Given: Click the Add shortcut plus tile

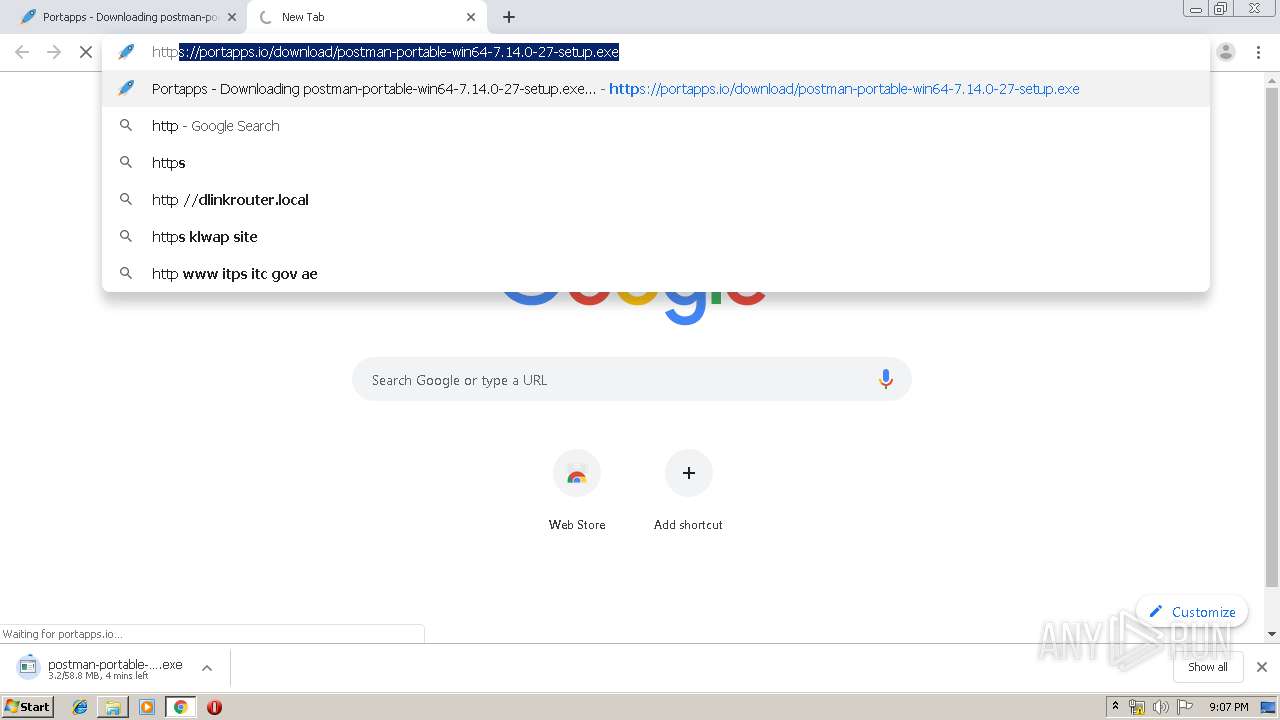Looking at the screenshot, I should coord(688,473).
